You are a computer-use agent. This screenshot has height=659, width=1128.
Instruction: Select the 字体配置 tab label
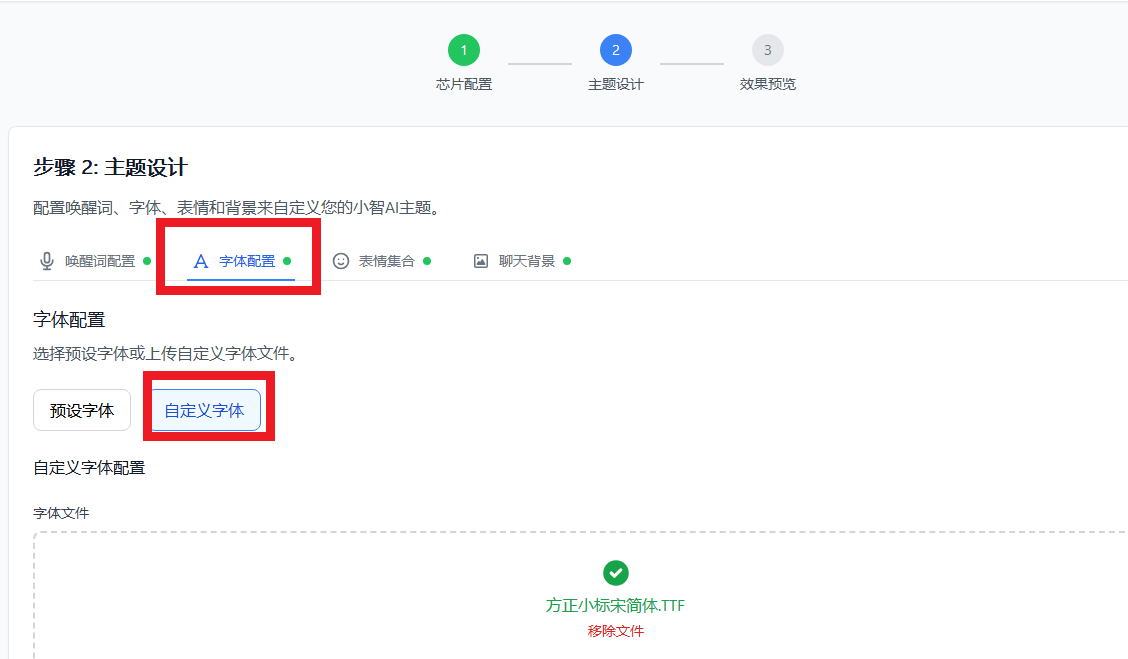point(247,261)
